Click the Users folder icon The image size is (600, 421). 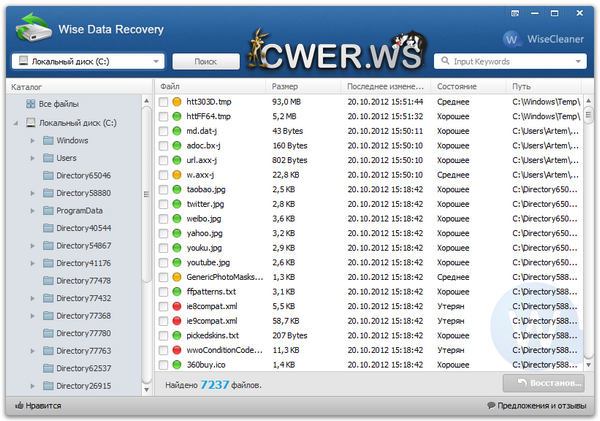[48, 158]
